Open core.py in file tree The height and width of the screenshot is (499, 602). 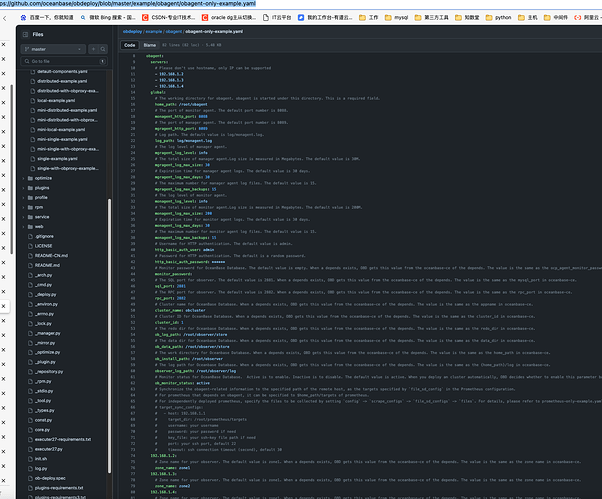point(42,430)
